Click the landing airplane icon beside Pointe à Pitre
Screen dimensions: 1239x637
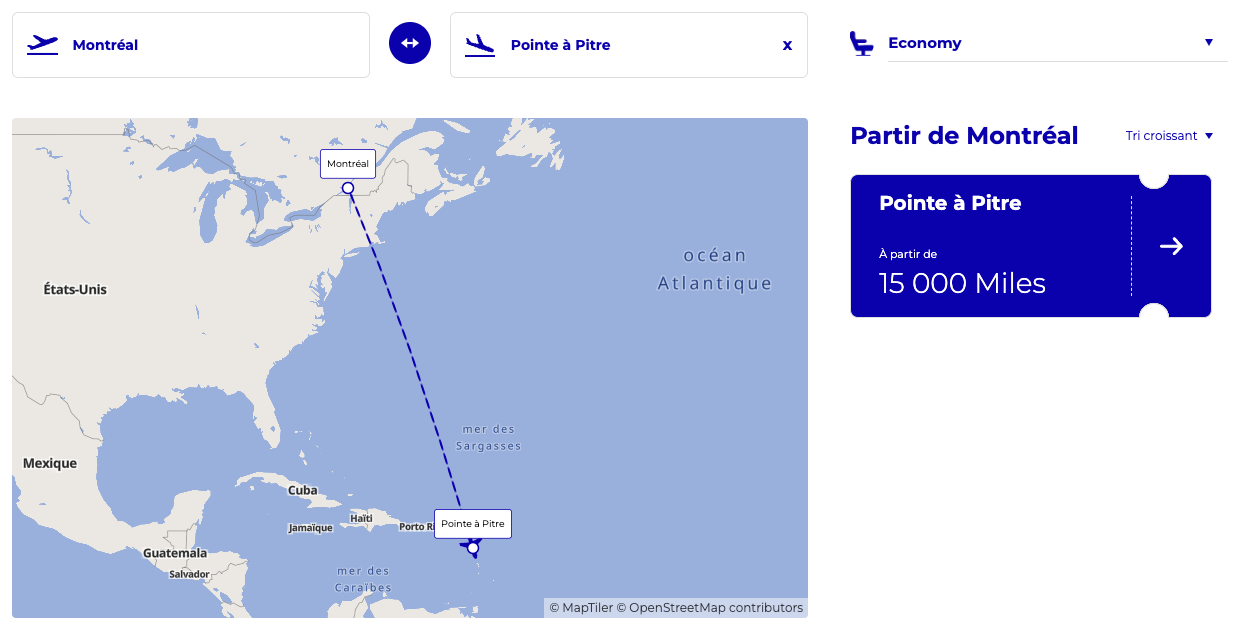[480, 44]
